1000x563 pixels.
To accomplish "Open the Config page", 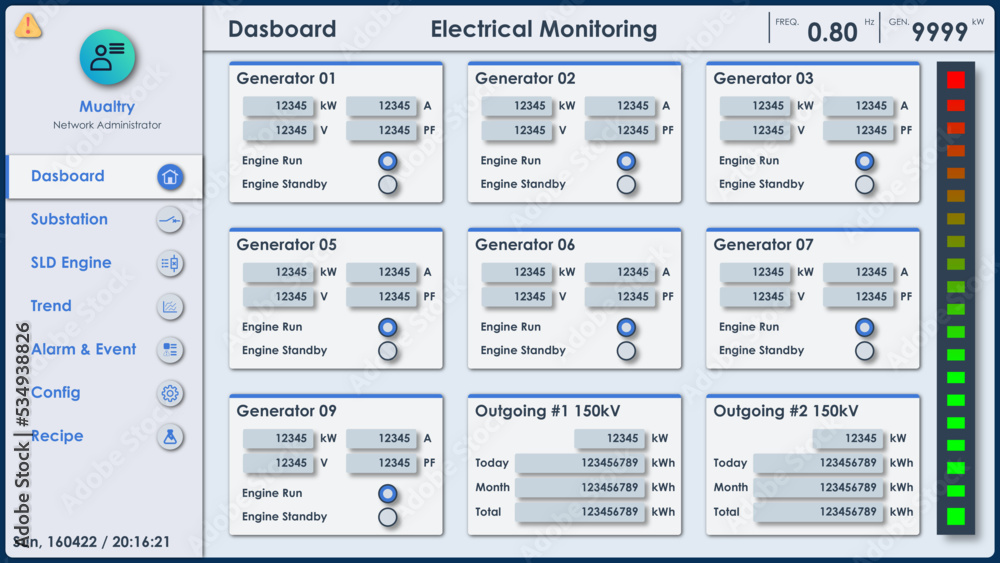I will pyautogui.click(x=55, y=393).
